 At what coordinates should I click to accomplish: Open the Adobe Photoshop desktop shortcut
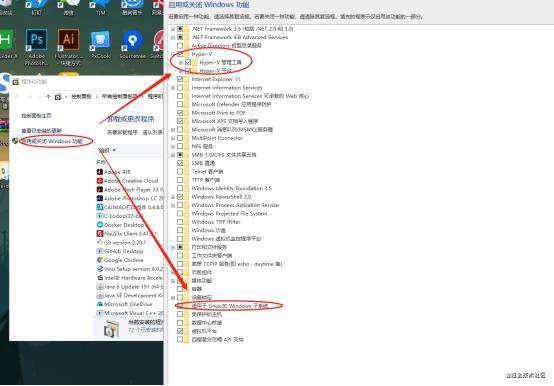coord(36,47)
